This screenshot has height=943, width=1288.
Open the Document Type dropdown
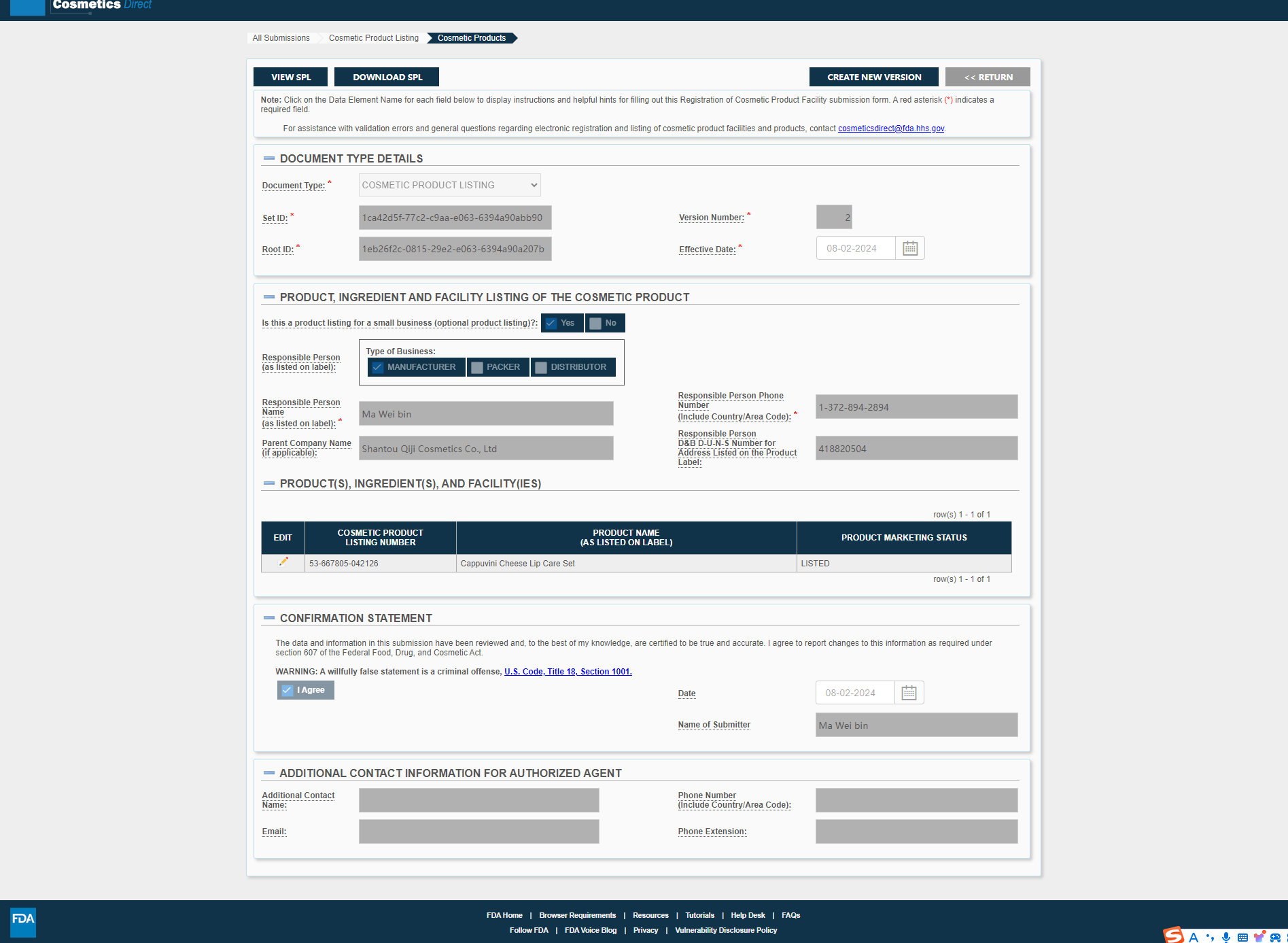449,185
